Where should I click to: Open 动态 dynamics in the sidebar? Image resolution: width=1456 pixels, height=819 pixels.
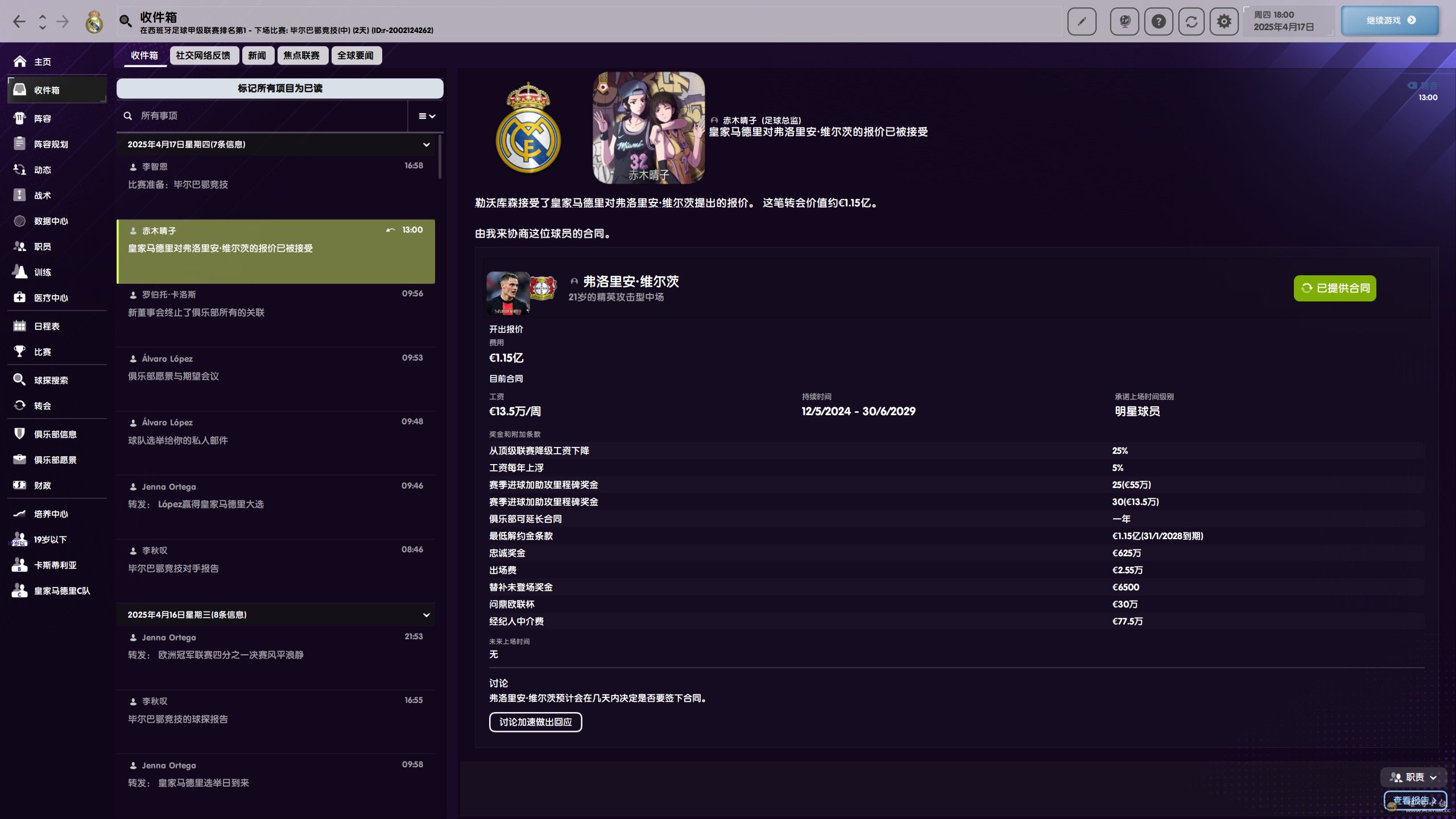click(57, 169)
